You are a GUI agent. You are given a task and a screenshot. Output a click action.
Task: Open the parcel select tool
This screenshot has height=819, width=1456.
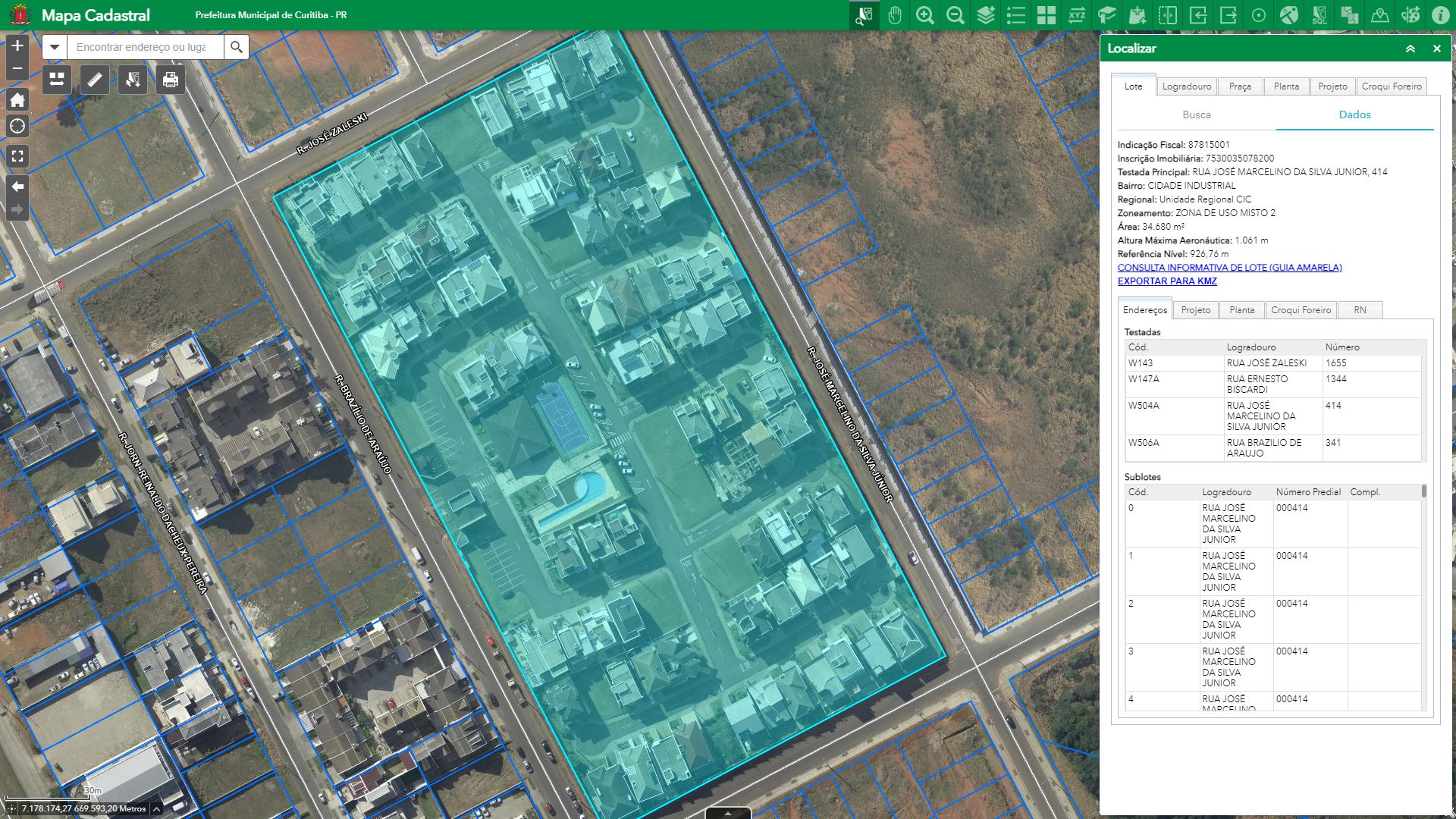pyautogui.click(x=133, y=79)
